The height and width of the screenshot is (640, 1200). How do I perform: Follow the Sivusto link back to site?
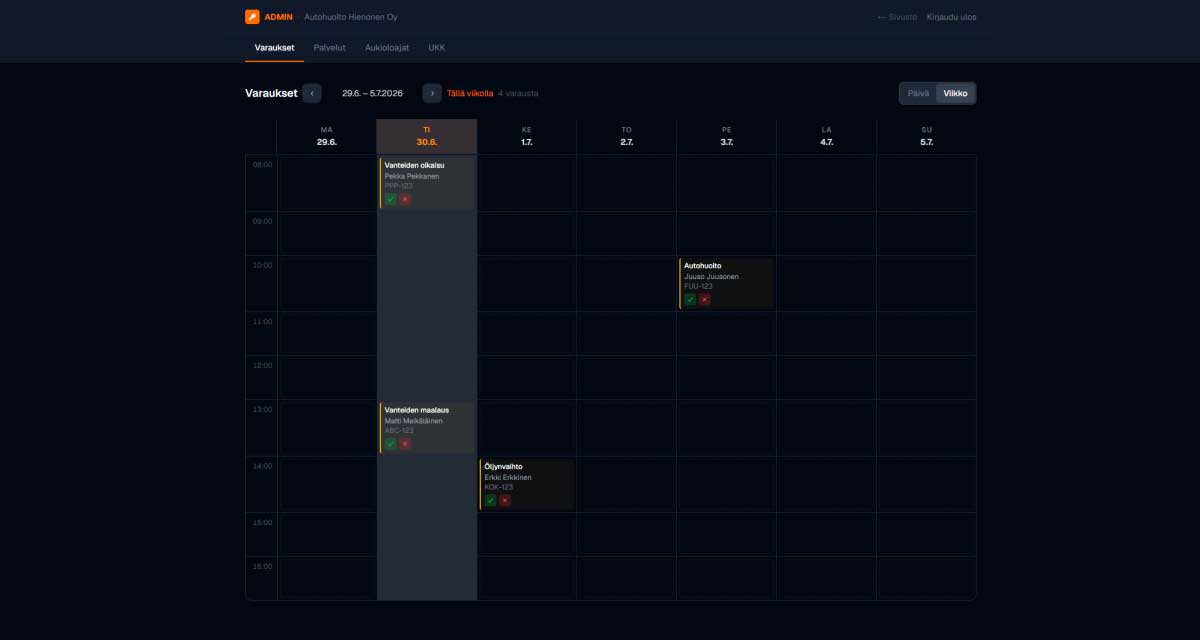click(x=897, y=17)
